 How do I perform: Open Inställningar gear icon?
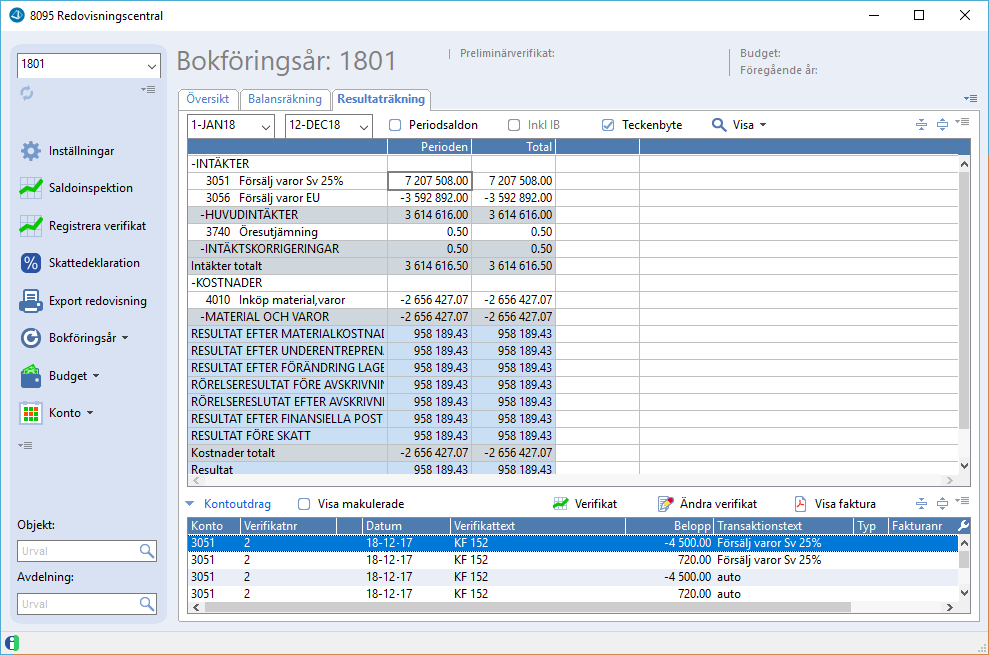click(x=31, y=151)
